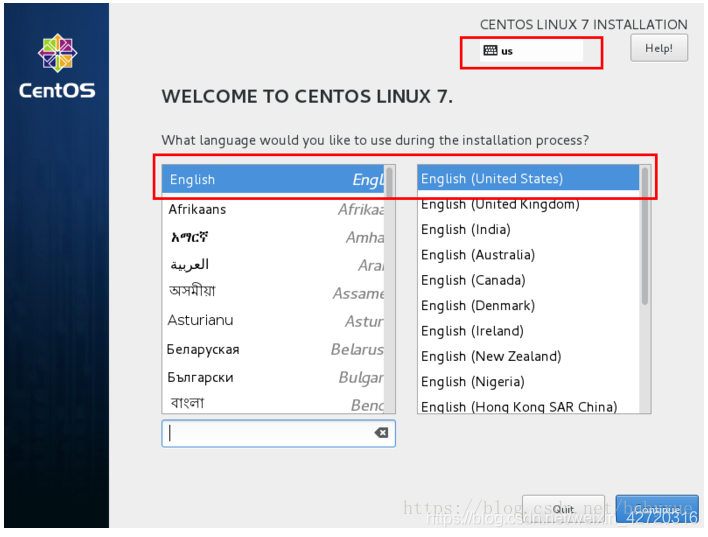Select Asturianu in the language list
The height and width of the screenshot is (537, 708).
(274, 321)
